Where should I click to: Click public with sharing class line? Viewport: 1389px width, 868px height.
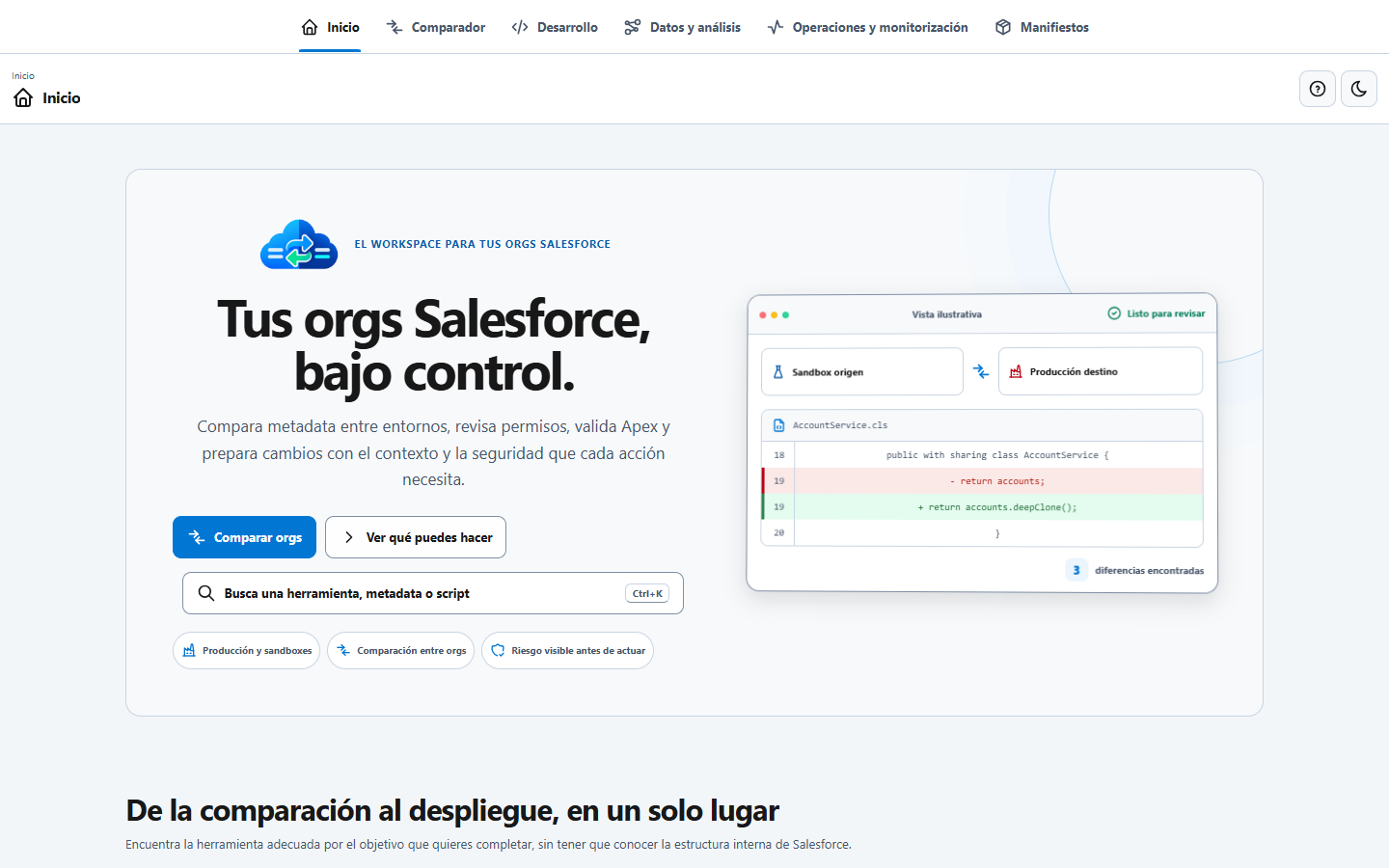(x=997, y=455)
